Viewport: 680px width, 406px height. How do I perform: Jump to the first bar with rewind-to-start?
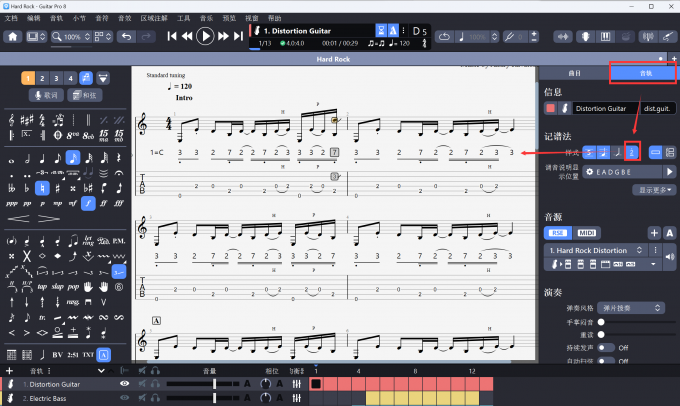tap(172, 37)
